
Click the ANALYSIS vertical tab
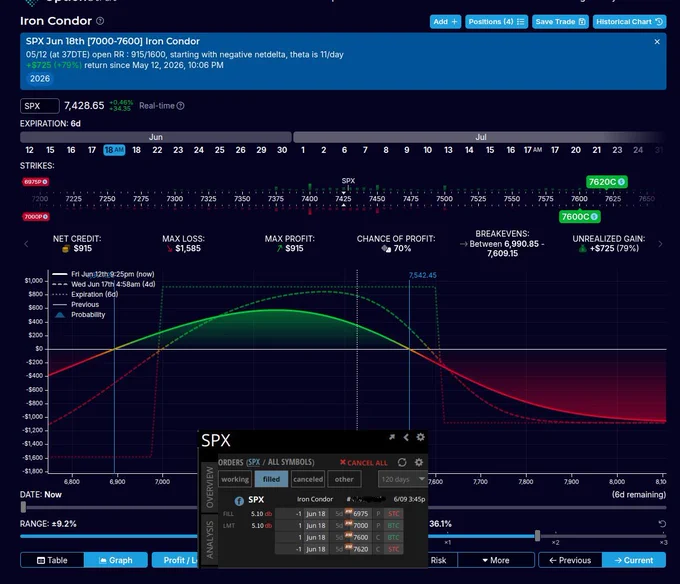point(209,540)
